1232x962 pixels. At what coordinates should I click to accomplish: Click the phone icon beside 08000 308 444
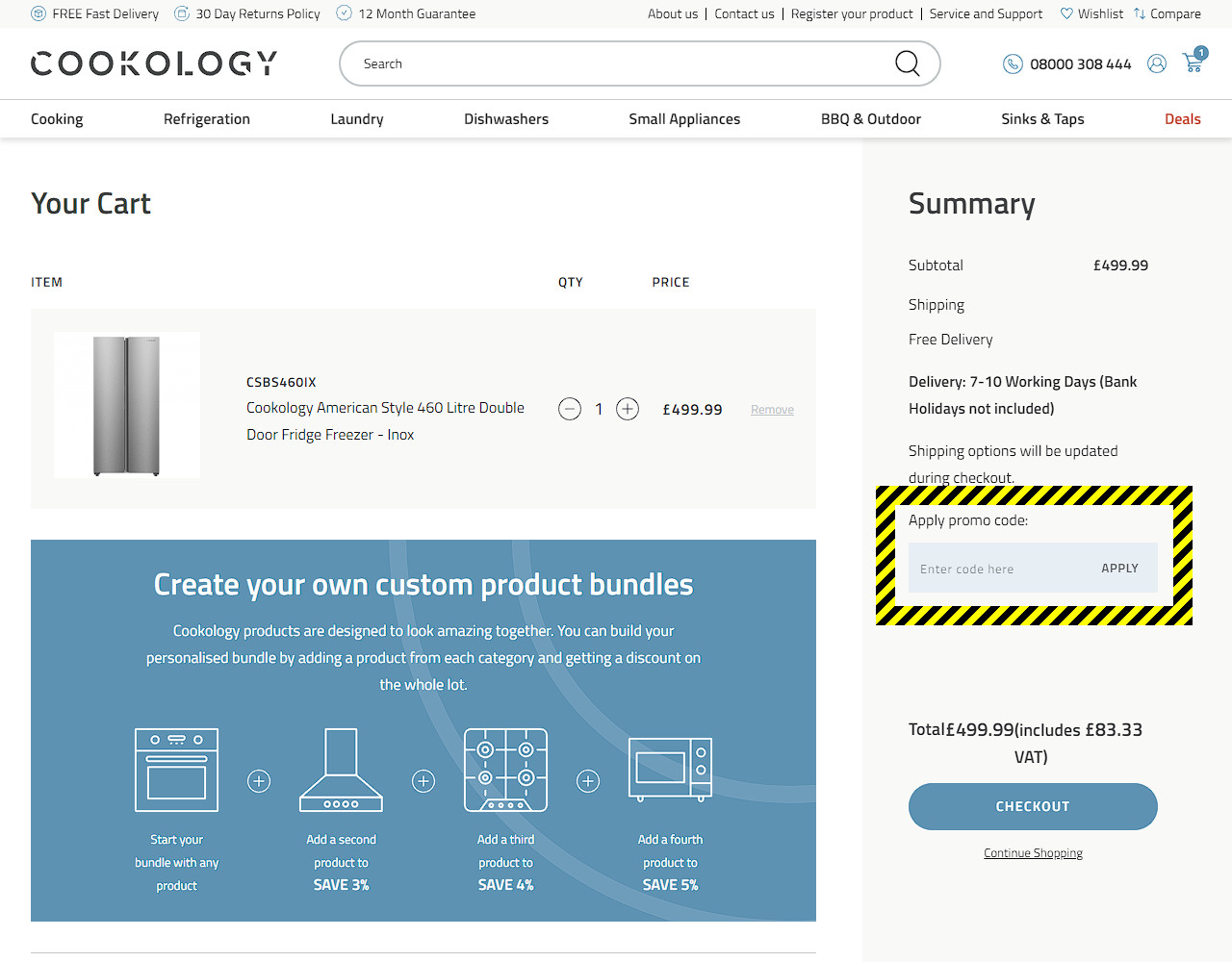pyautogui.click(x=1013, y=63)
